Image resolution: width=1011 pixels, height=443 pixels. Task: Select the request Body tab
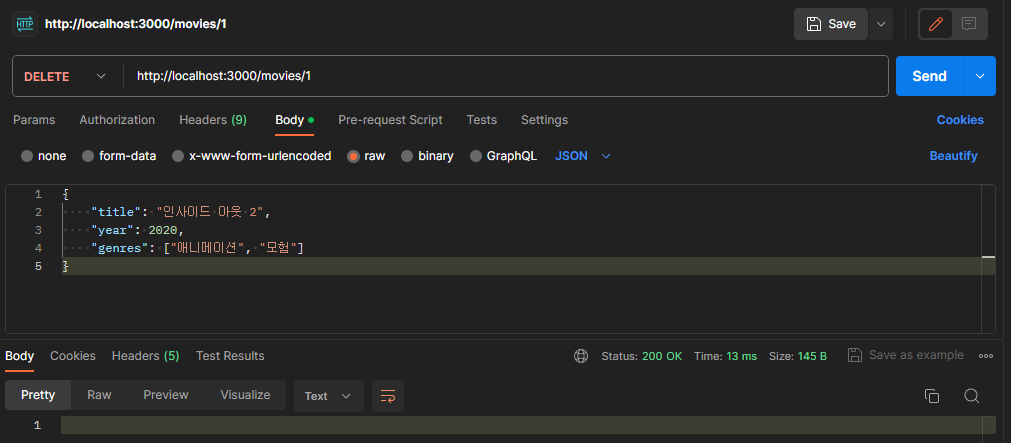click(x=294, y=120)
